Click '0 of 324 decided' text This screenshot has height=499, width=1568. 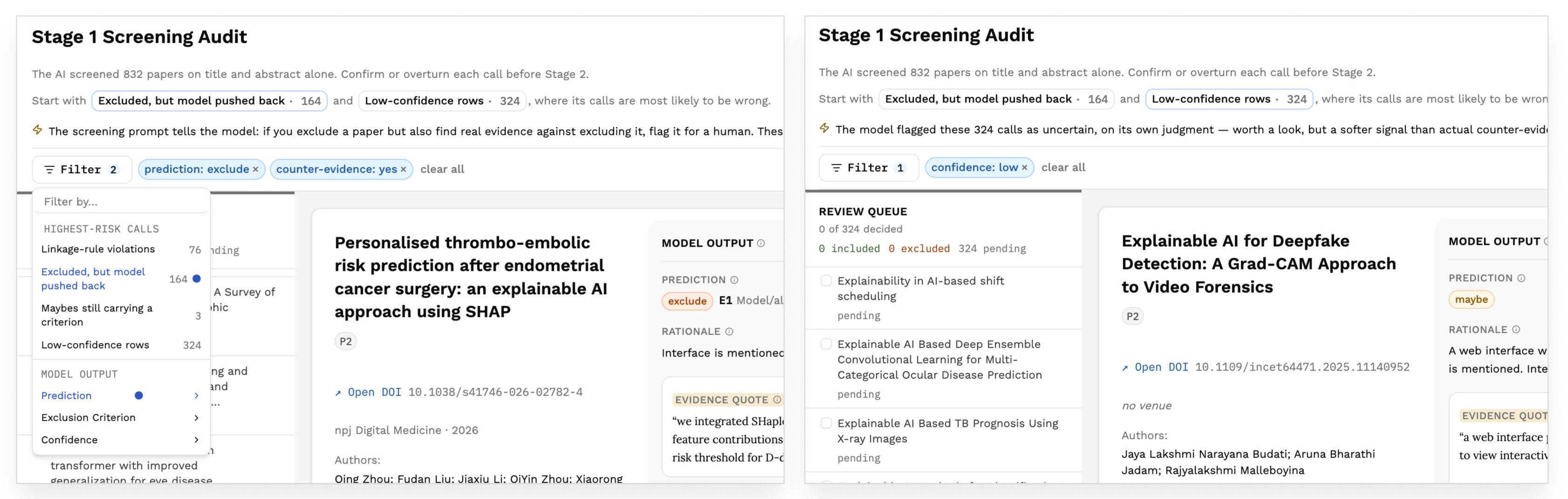[x=860, y=229]
